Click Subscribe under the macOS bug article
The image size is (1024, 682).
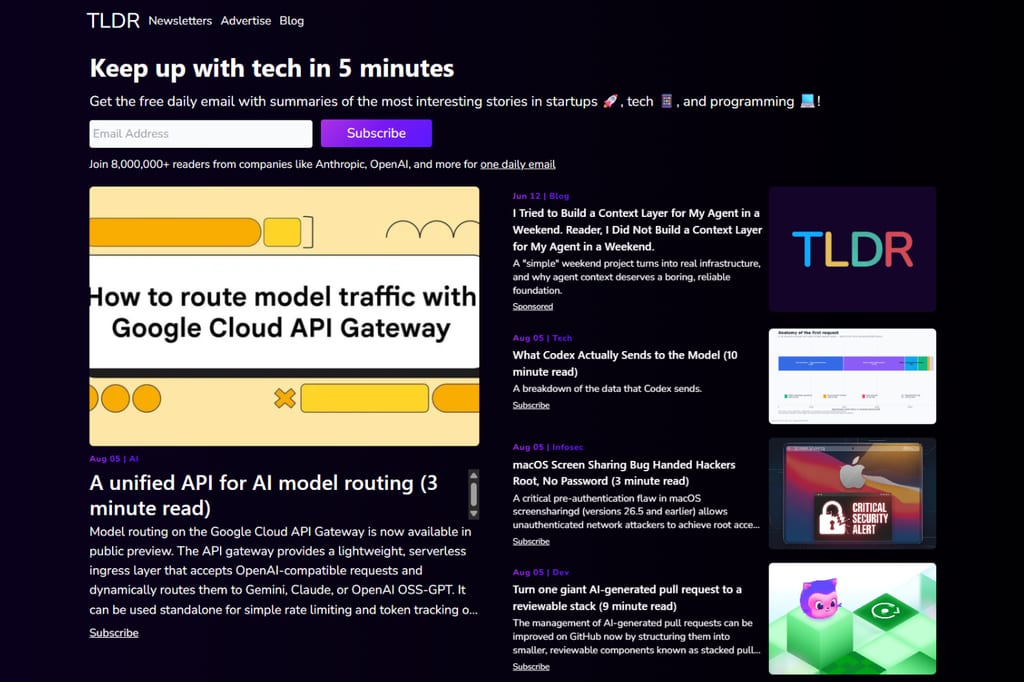531,542
